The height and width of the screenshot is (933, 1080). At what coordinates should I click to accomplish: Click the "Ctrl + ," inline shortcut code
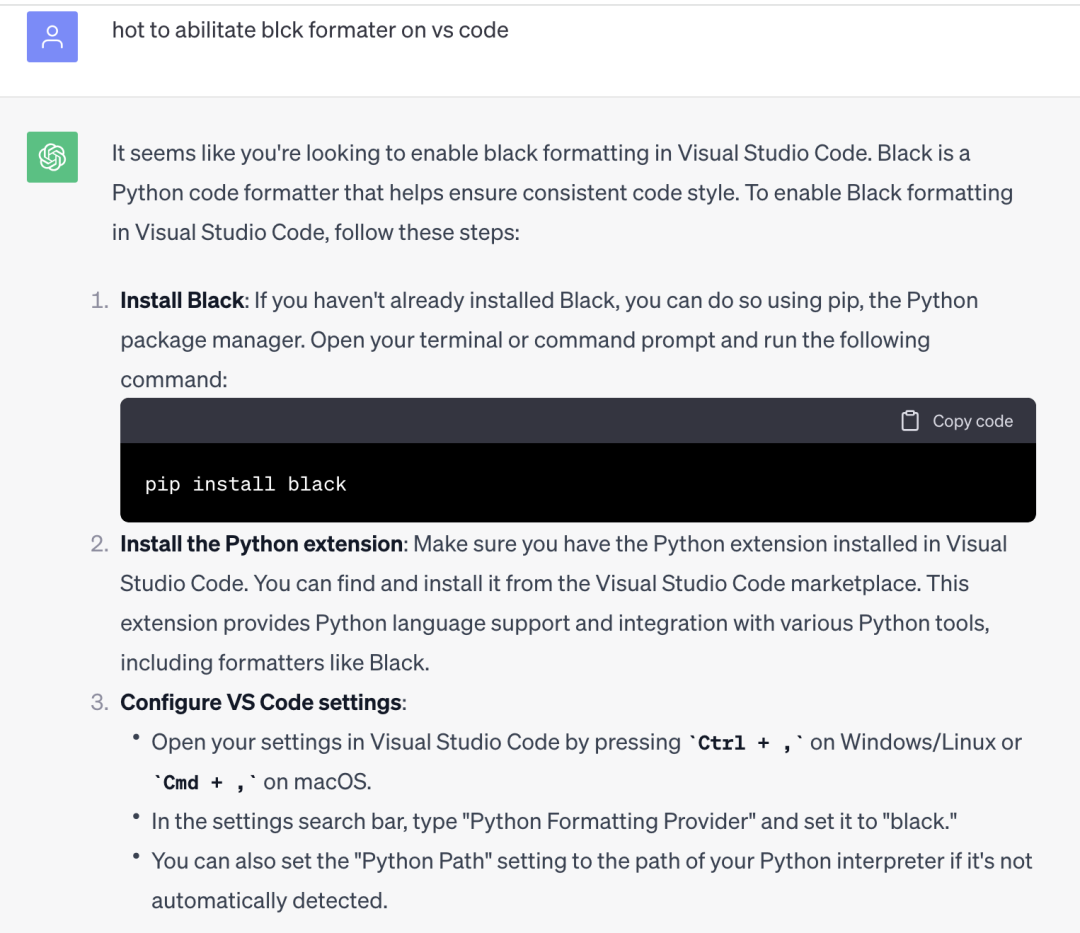(747, 743)
